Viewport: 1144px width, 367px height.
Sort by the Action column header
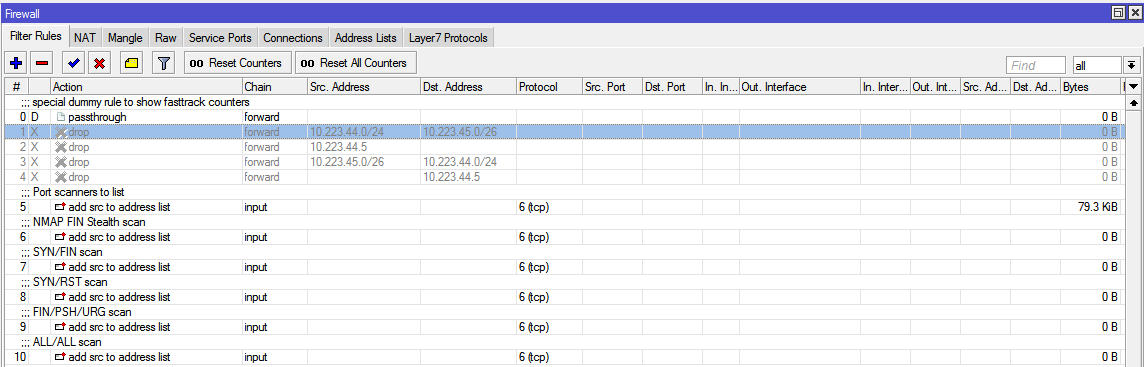pyautogui.click(x=146, y=87)
